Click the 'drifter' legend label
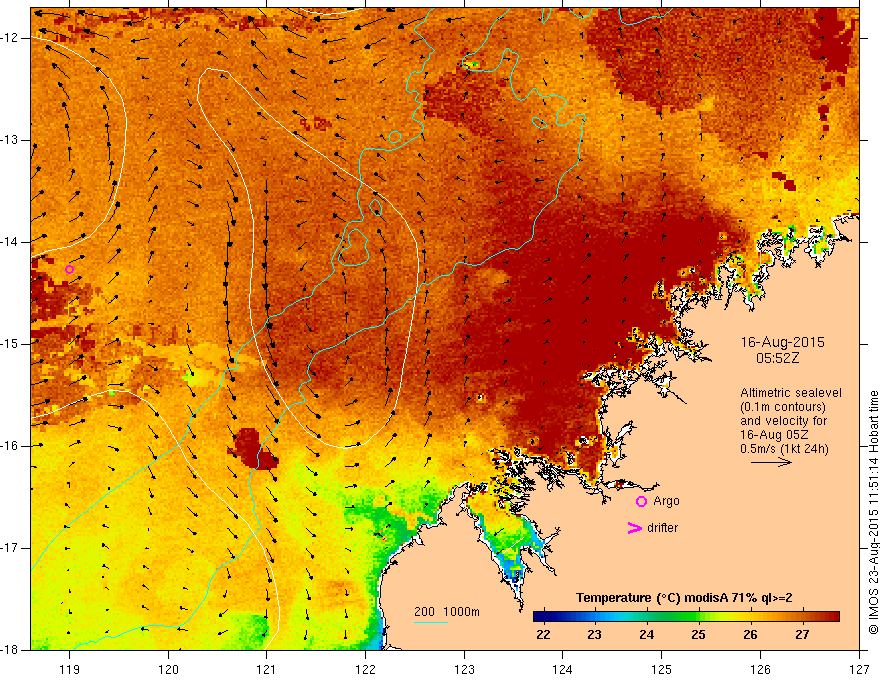Image resolution: width=880 pixels, height=680 pixels. 662,528
